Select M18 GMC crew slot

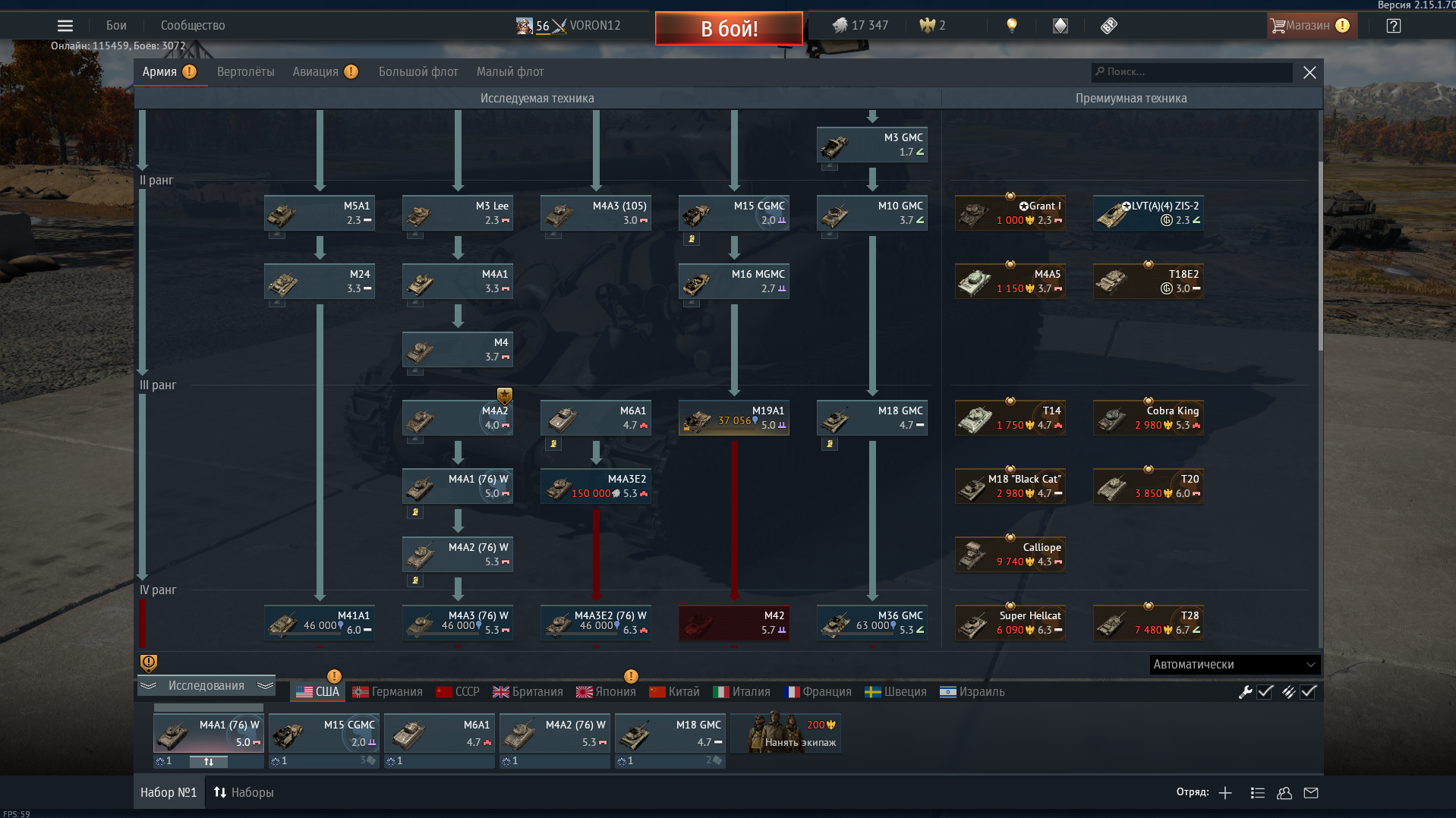tap(670, 733)
